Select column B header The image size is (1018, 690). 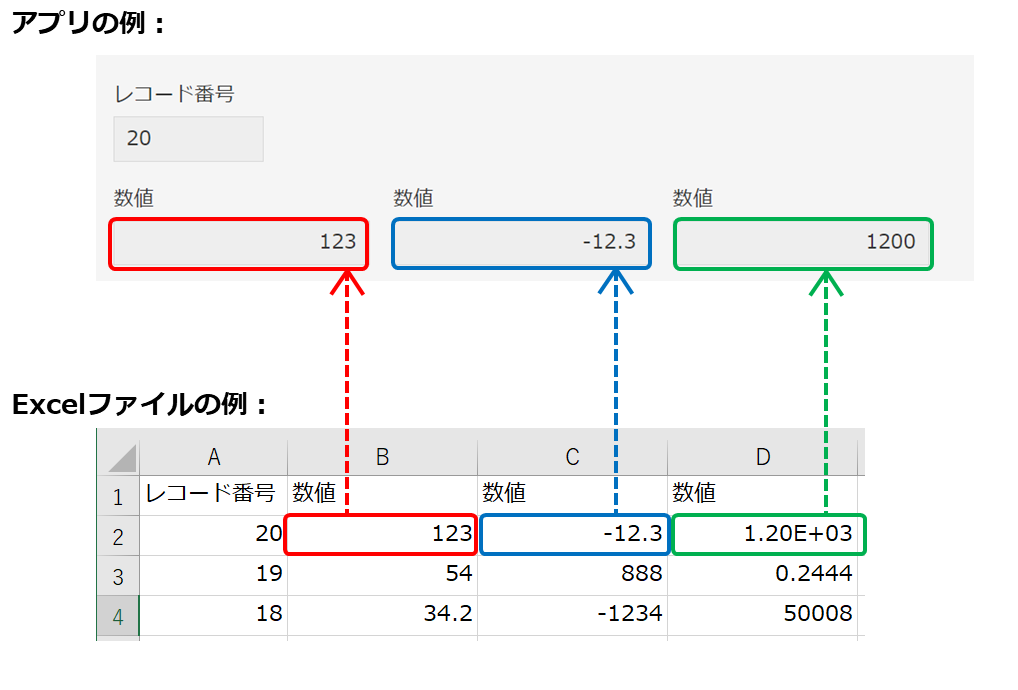pos(382,457)
